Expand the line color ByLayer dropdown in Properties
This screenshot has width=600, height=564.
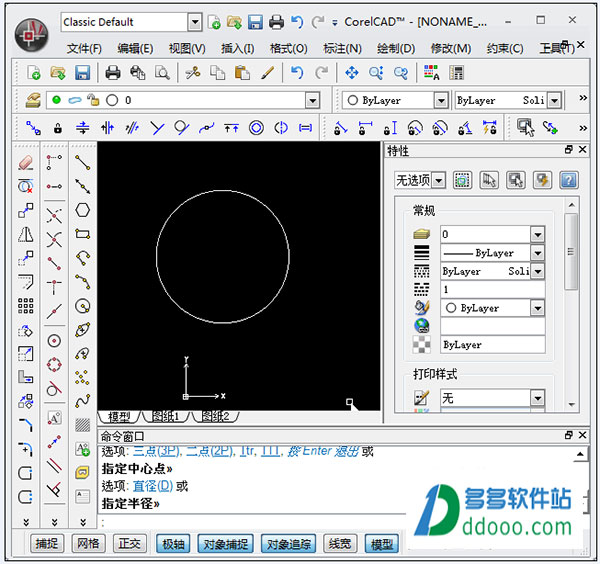(x=538, y=308)
